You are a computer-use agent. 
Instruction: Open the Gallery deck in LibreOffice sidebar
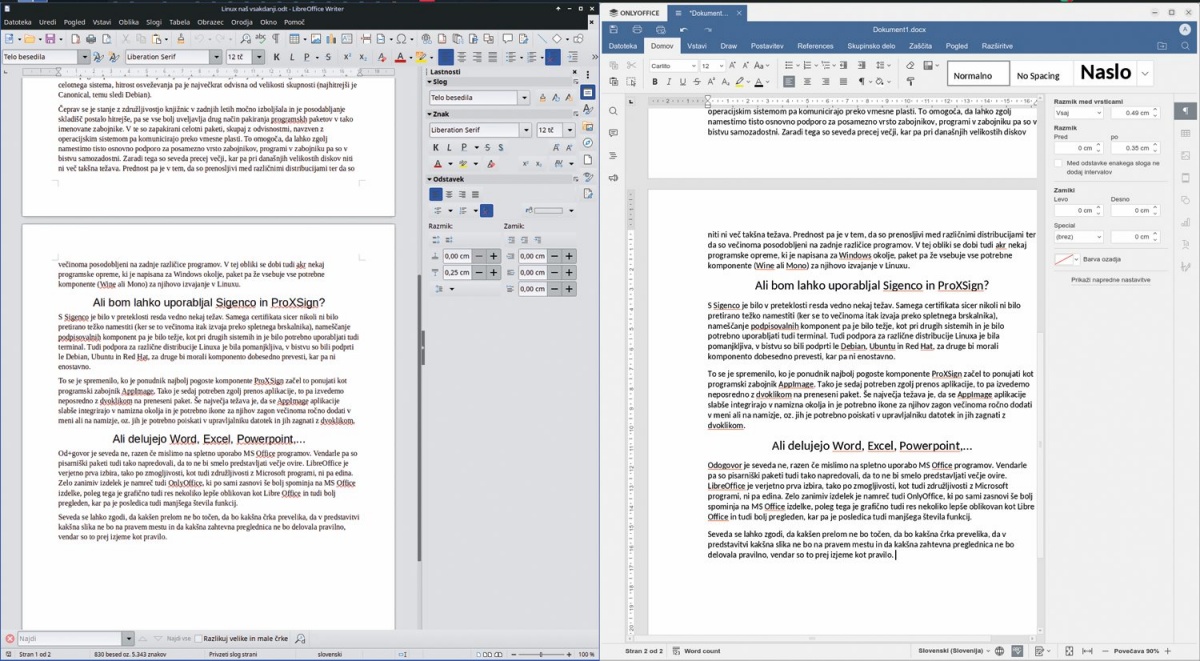point(589,126)
